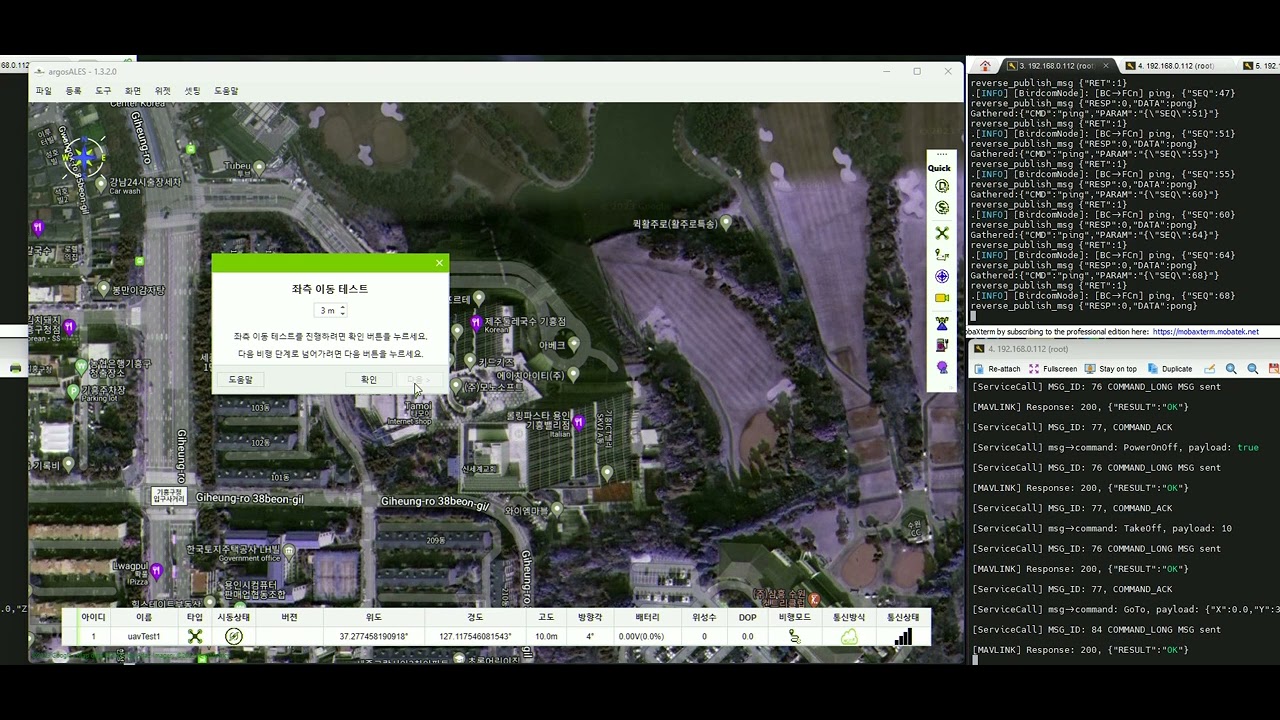Screen dimensions: 1280x720
Task: Open the mobaxterm.mobatek.net link
Action: (1205, 332)
